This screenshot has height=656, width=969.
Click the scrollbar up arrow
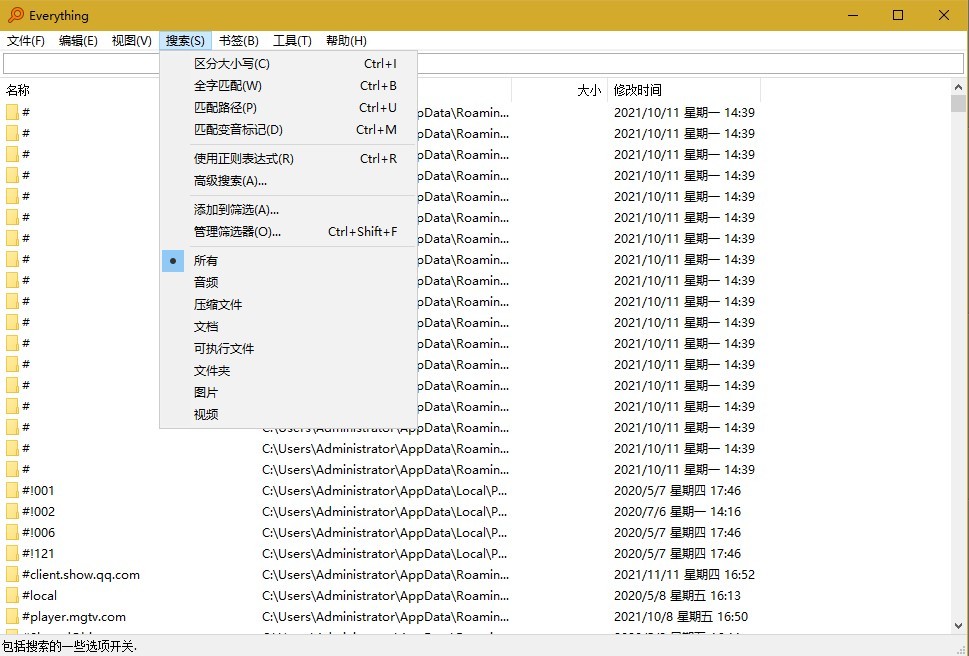(x=958, y=86)
